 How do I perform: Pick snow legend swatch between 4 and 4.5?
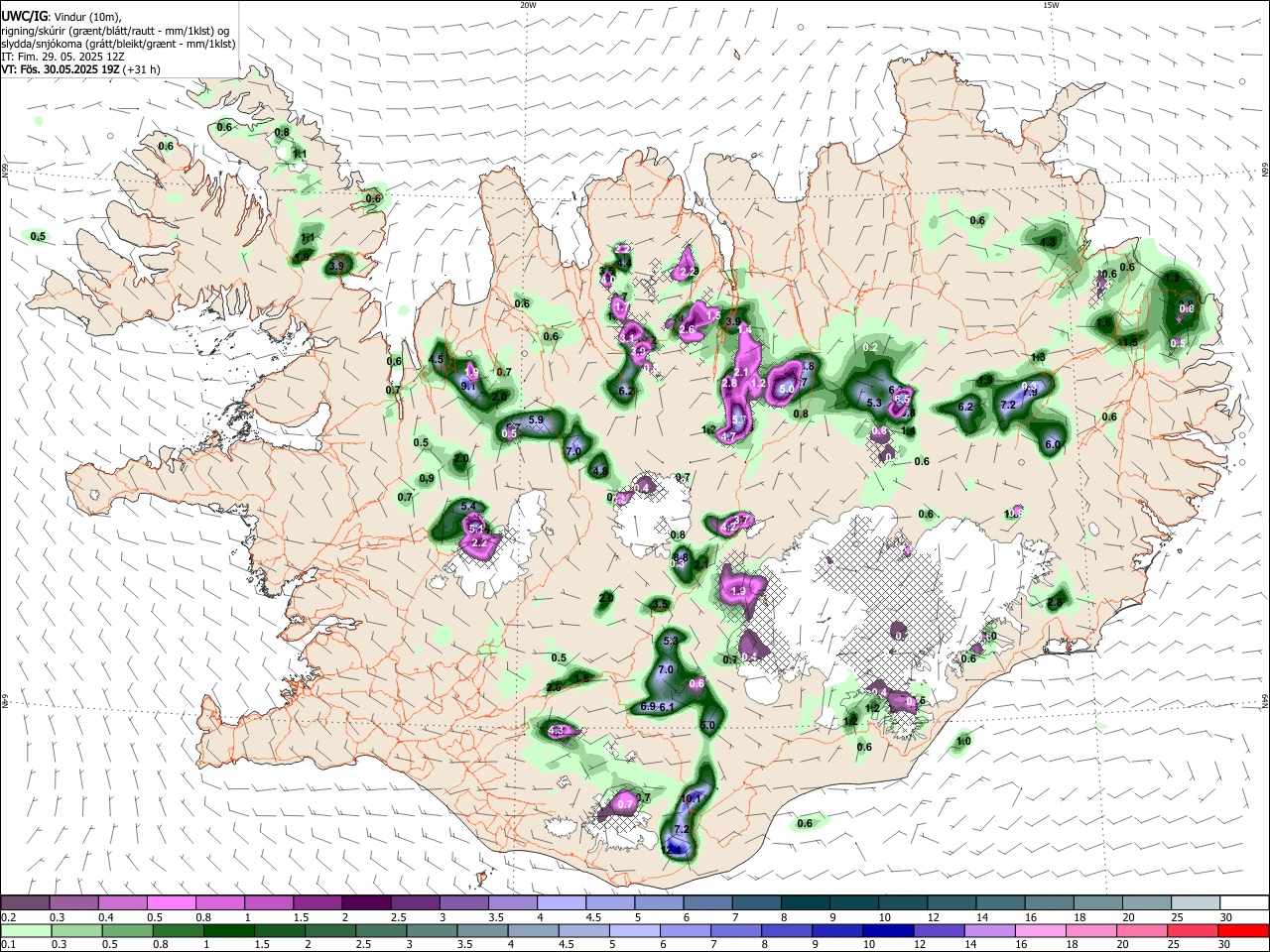[561, 902]
